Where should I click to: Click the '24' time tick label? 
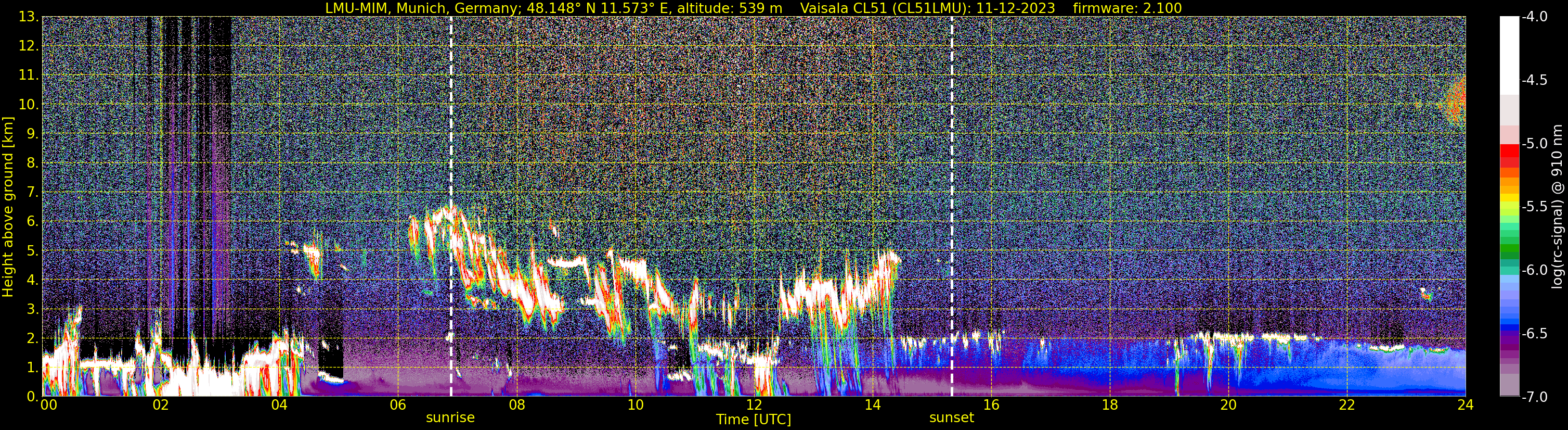(1465, 405)
